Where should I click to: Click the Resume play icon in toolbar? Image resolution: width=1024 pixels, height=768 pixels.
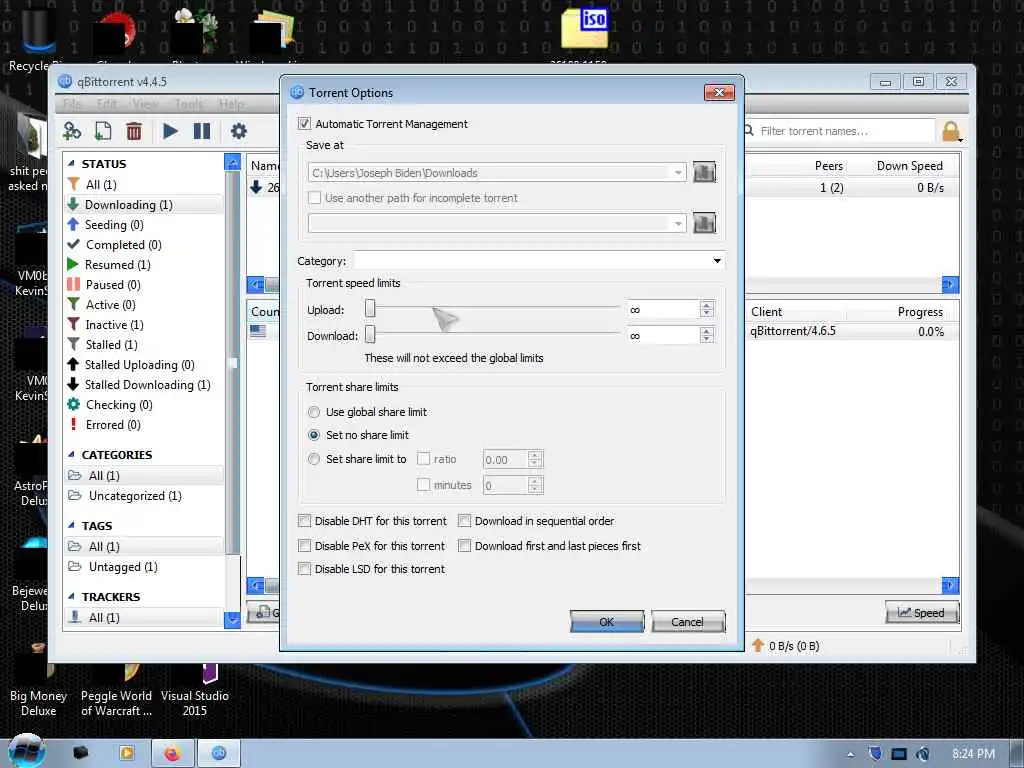coord(170,131)
